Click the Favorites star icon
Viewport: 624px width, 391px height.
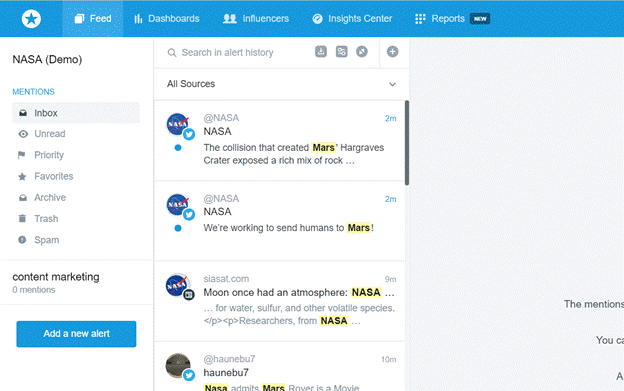(x=22, y=177)
